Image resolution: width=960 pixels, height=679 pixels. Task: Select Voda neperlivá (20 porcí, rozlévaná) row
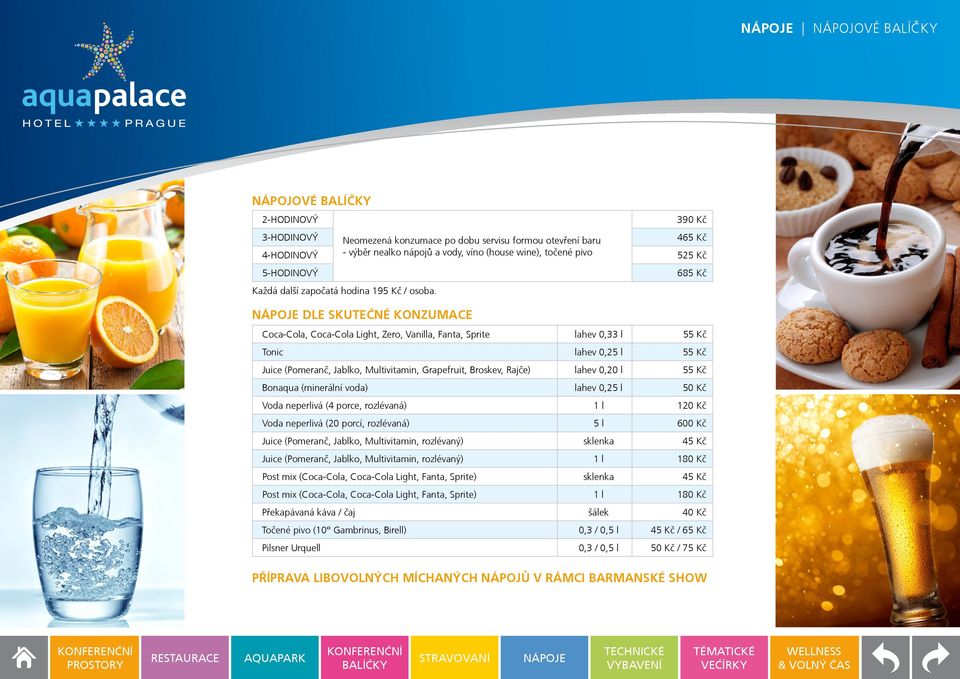point(482,423)
